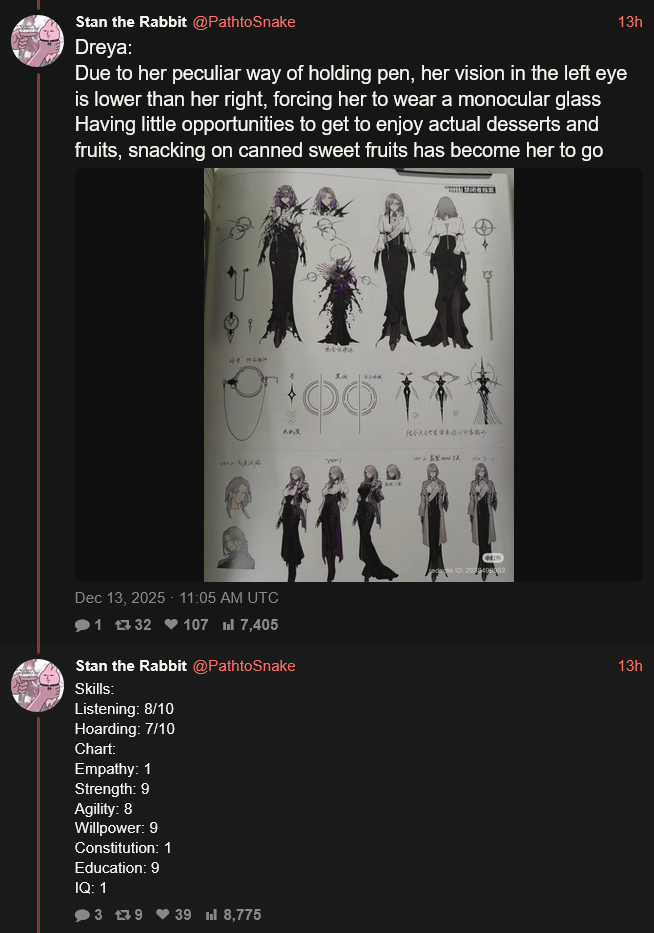This screenshot has height=933, width=654.
Task: Click the retweet icon showing 9
Action: point(123,914)
